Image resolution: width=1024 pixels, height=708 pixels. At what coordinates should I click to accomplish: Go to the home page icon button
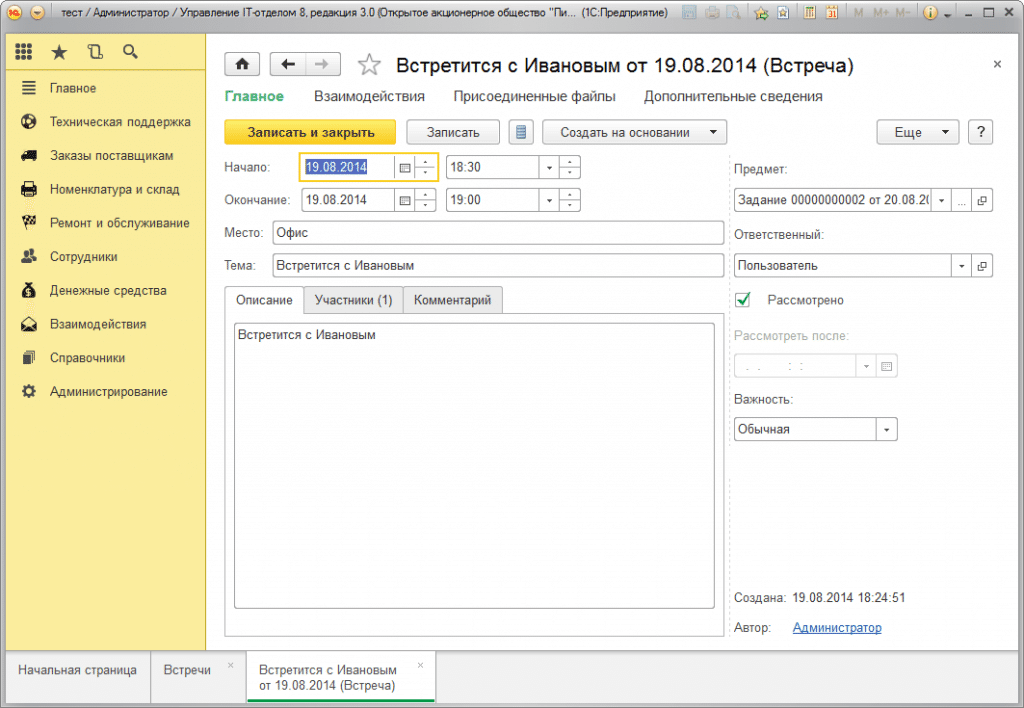point(242,64)
